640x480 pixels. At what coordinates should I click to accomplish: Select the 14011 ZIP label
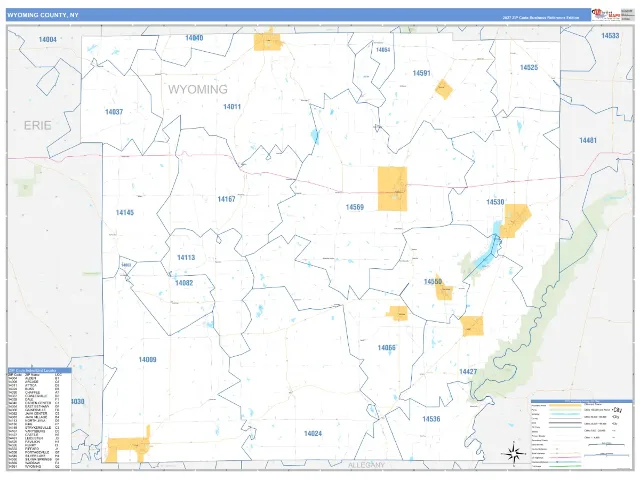232,107
